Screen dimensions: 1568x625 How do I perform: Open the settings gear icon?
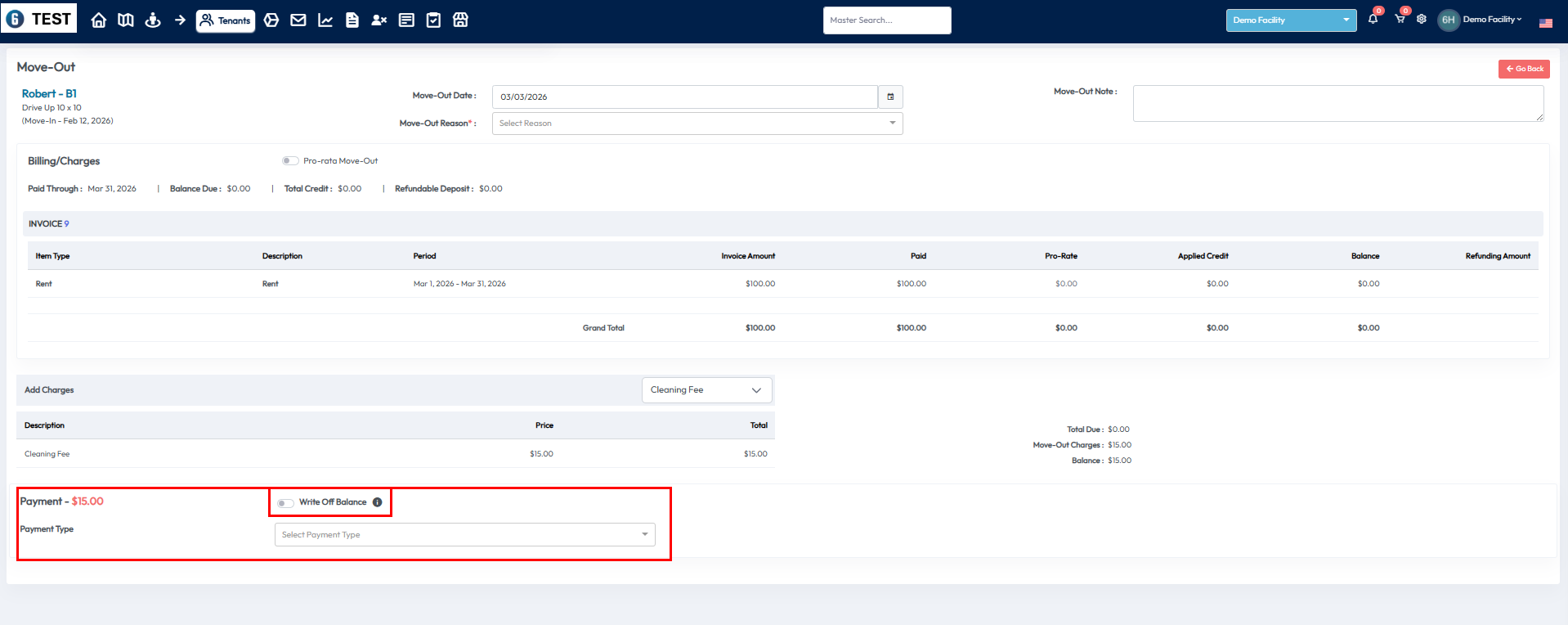click(1422, 20)
